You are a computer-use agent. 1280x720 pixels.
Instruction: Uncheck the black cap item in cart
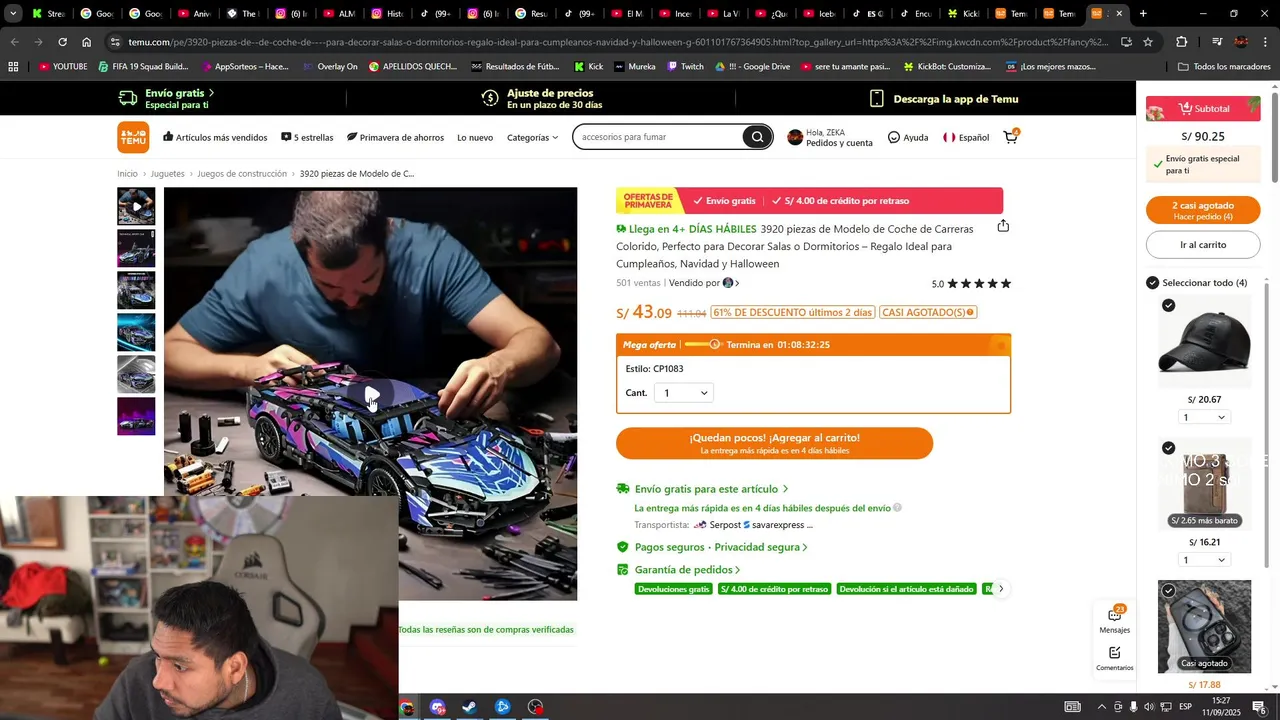(1169, 305)
